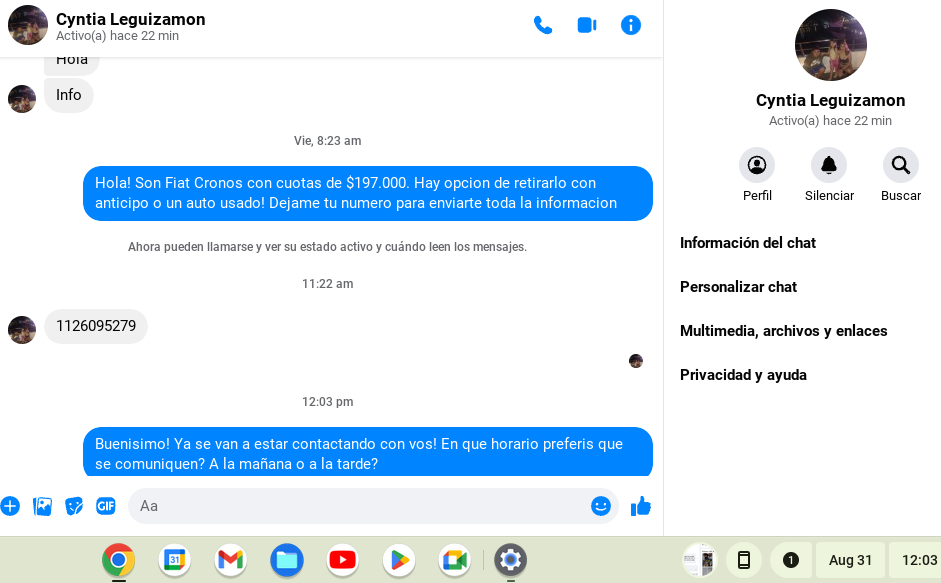This screenshot has width=941, height=583.
Task: Search the conversation with Buscar
Action: tap(900, 175)
